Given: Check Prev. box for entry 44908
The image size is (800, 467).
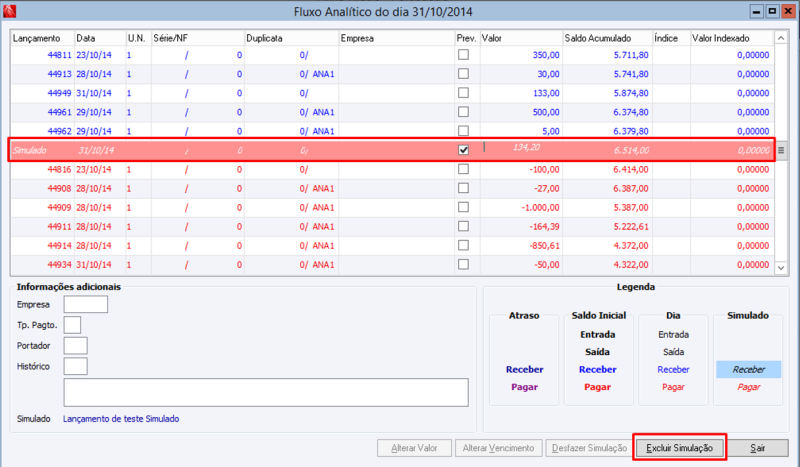Looking at the screenshot, I should pos(463,188).
